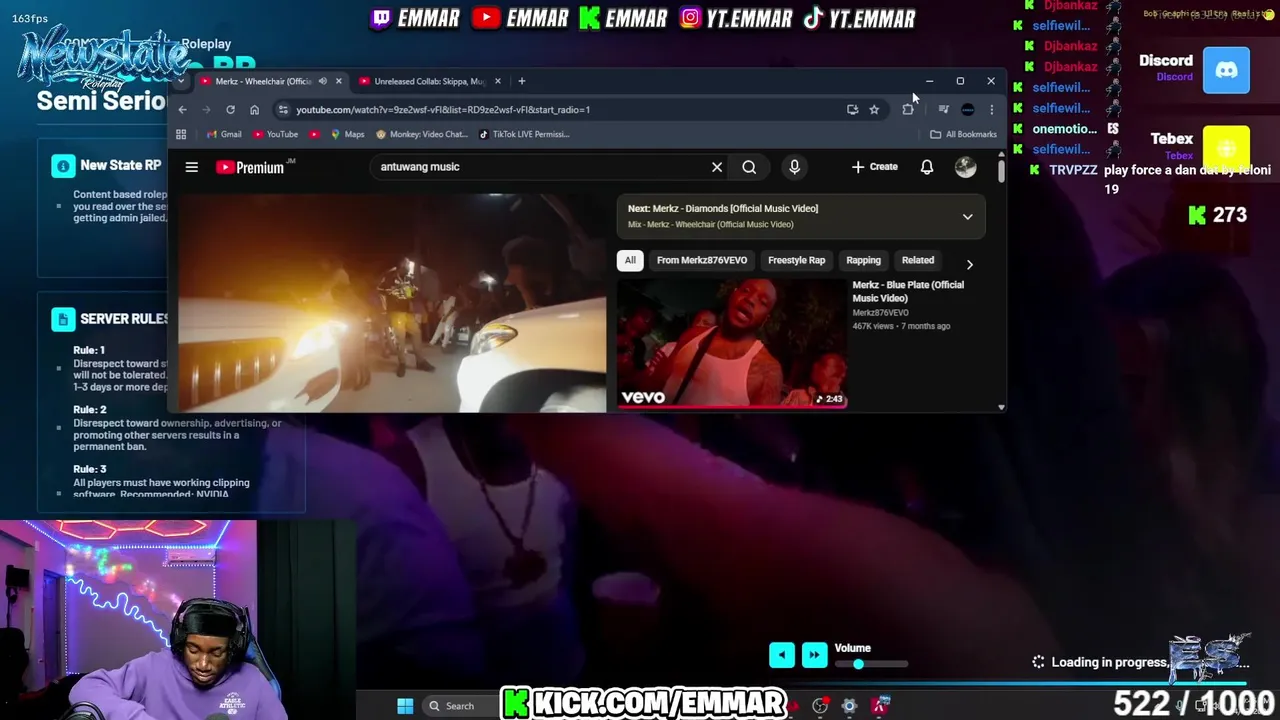The image size is (1280, 720).
Task: Clear the YouTube search query
Action: pos(717,167)
